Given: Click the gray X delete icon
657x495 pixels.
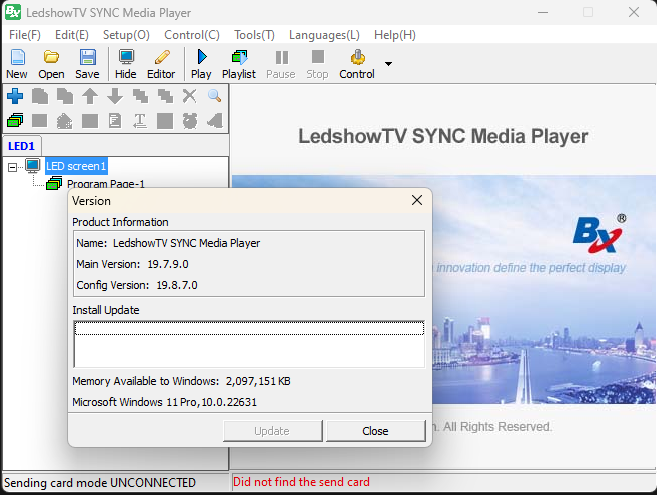Looking at the screenshot, I should pyautogui.click(x=189, y=96).
